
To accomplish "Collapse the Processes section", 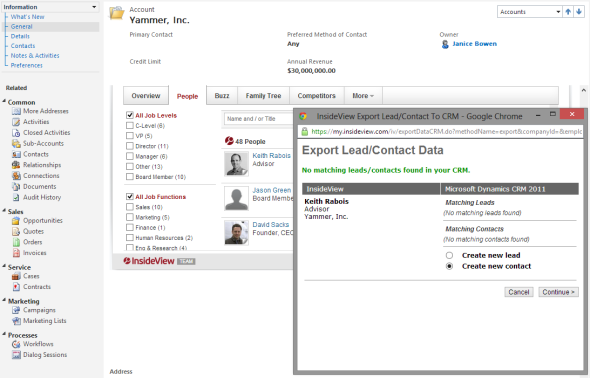I will [x=4, y=334].
